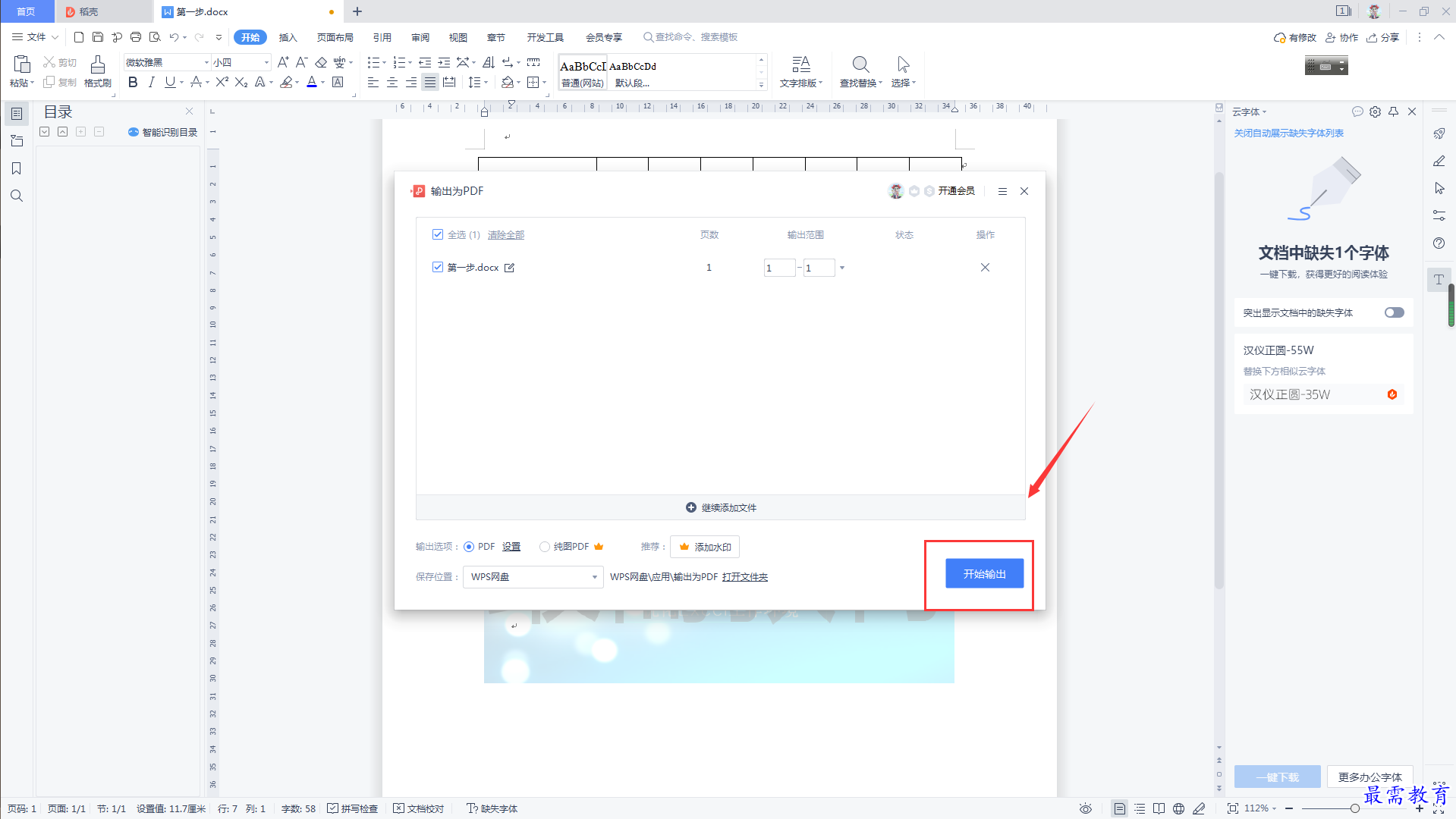Switch to the 插入 ribbon tab
Image resolution: width=1456 pixels, height=819 pixels.
pyautogui.click(x=288, y=37)
